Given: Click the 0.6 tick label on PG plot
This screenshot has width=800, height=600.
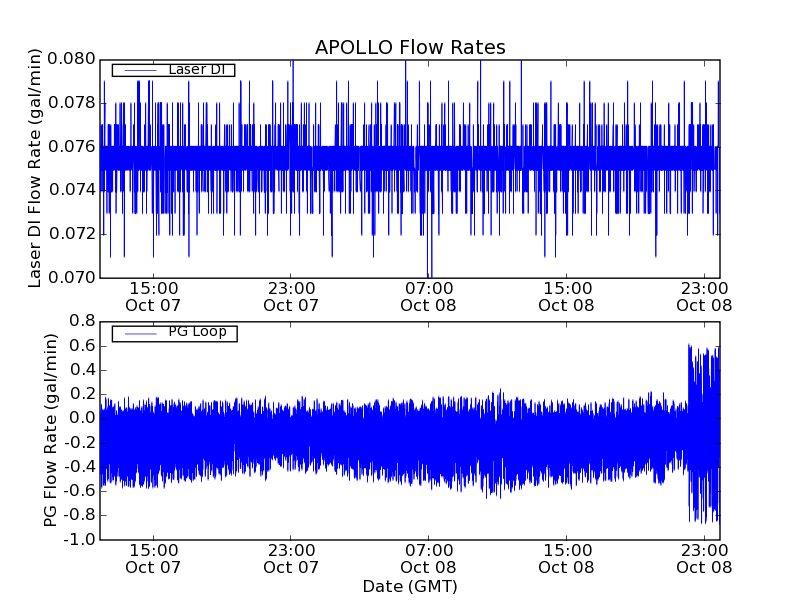Looking at the screenshot, I should click(x=82, y=345).
